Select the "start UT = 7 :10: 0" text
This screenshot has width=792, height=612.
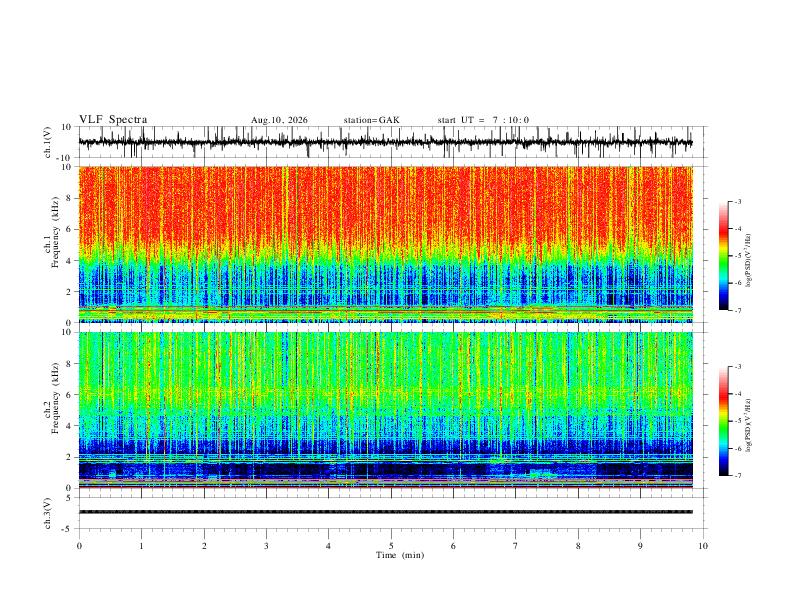[x=483, y=120]
